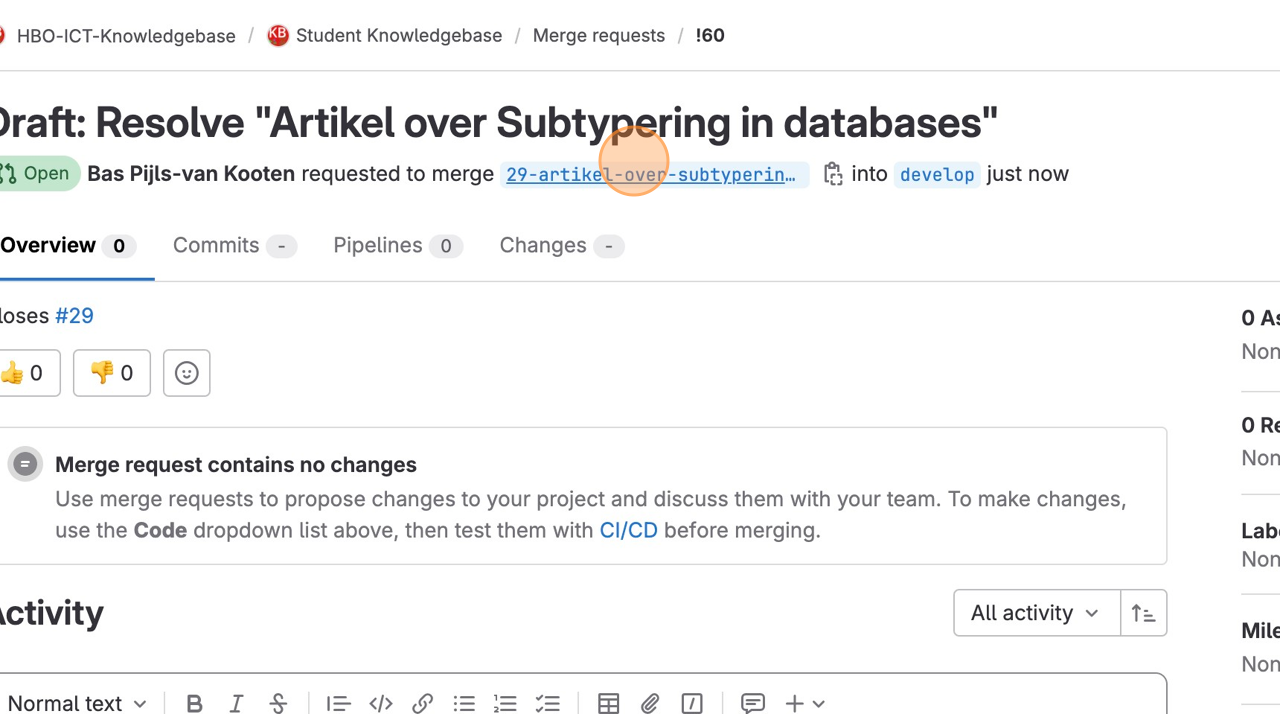Viewport: 1280px width, 714px height.
Task: Insert a link in the comment
Action: [422, 703]
